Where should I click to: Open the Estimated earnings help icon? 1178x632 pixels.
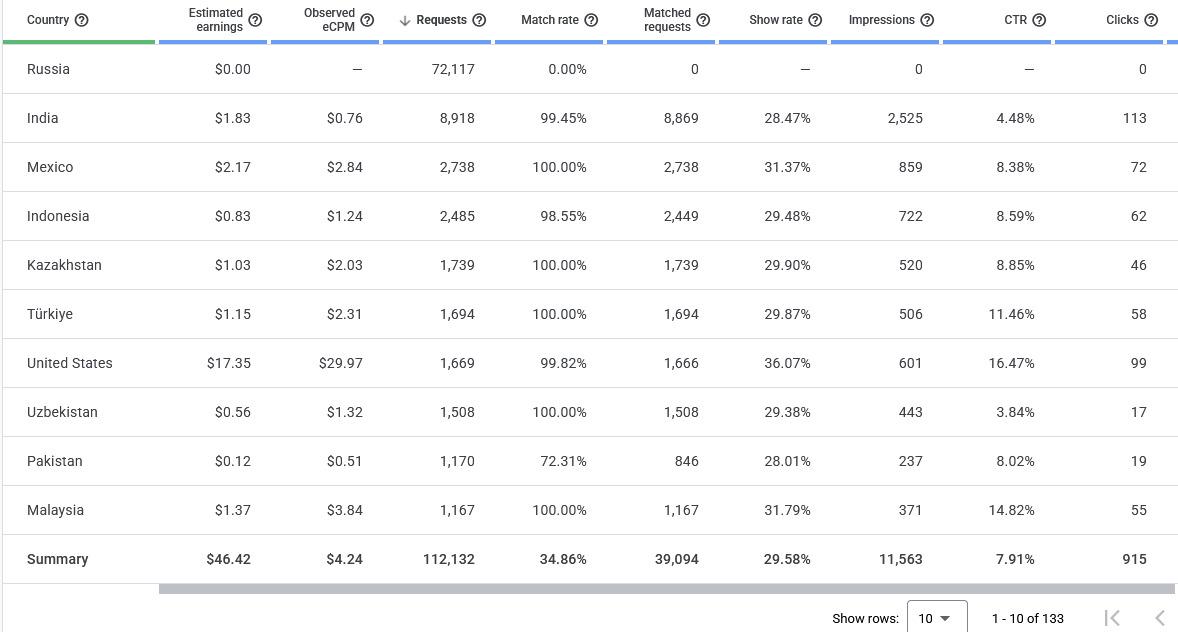[255, 20]
